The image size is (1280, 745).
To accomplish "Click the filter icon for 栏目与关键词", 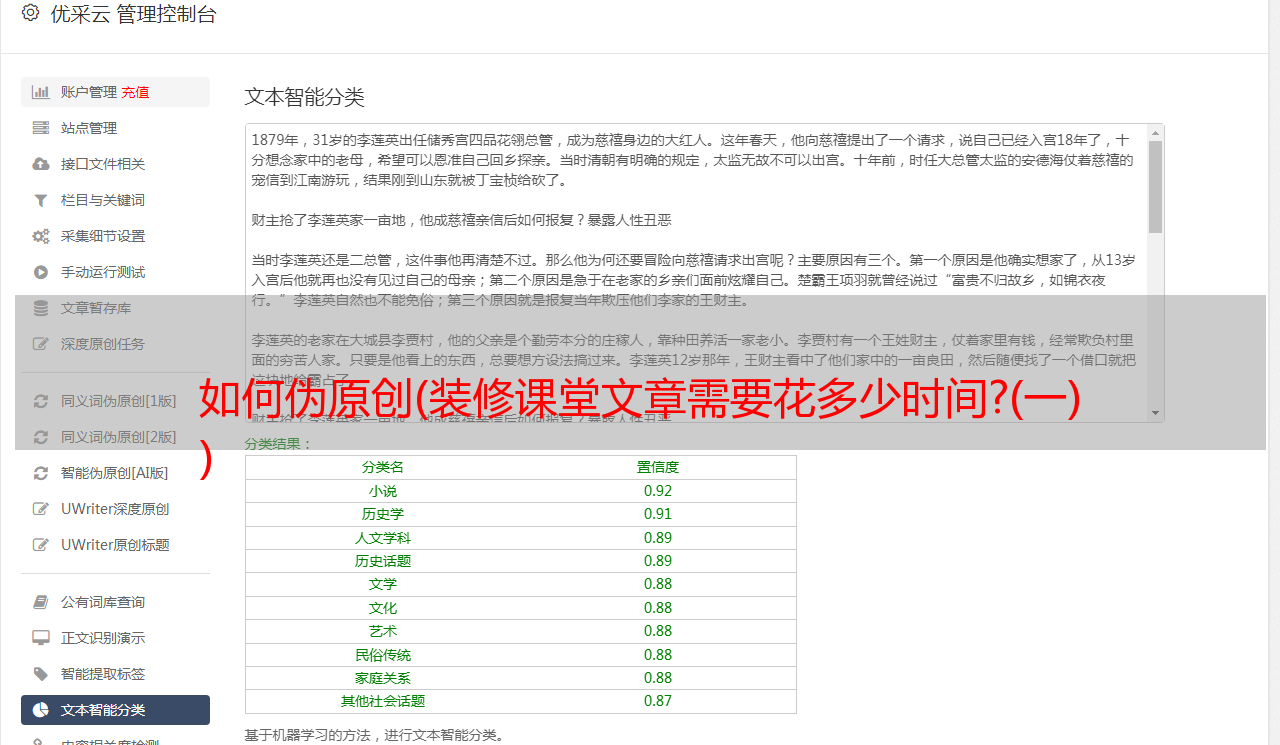I will coord(41,200).
